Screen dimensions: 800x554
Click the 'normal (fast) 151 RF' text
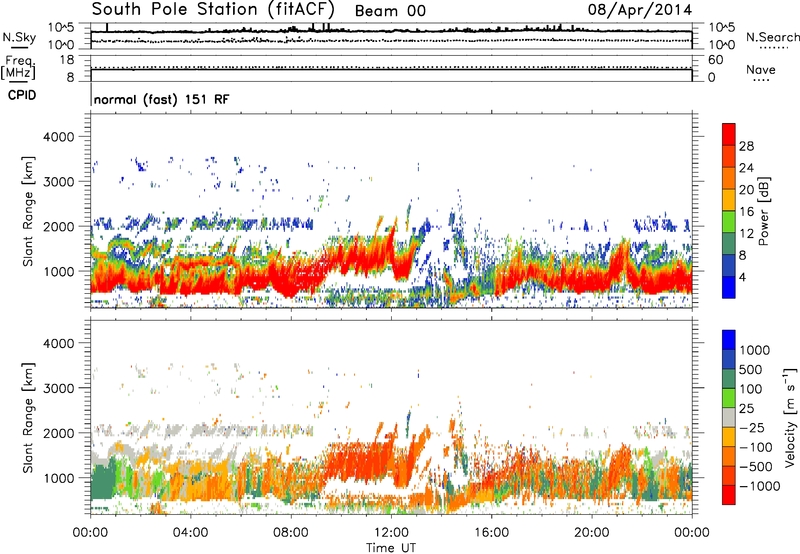pos(162,99)
